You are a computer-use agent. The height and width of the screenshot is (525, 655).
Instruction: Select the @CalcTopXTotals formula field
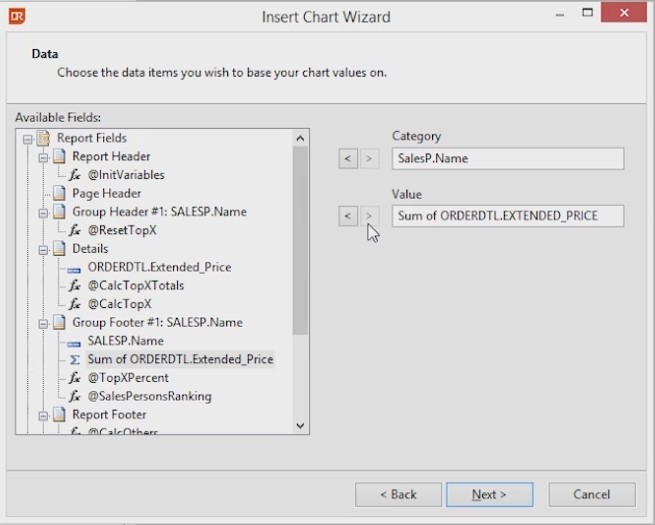[135, 285]
